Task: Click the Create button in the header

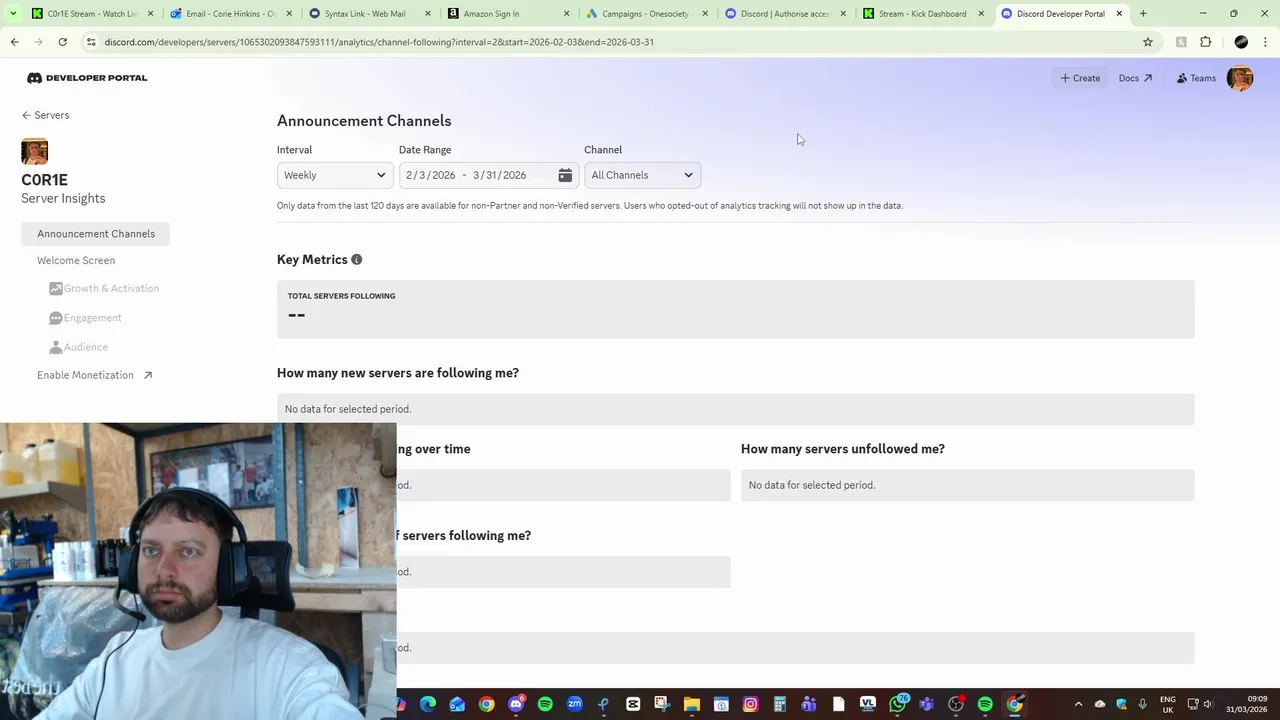Action: 1080,78
